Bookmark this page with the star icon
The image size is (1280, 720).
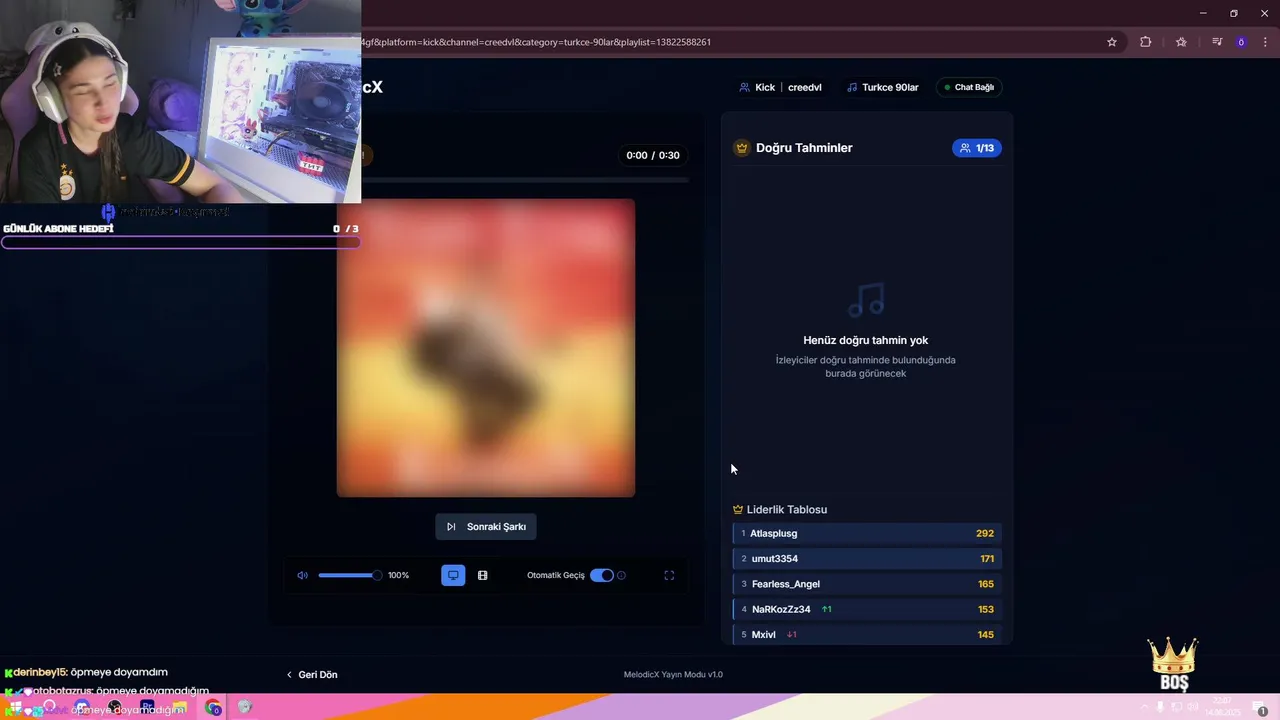1111,42
